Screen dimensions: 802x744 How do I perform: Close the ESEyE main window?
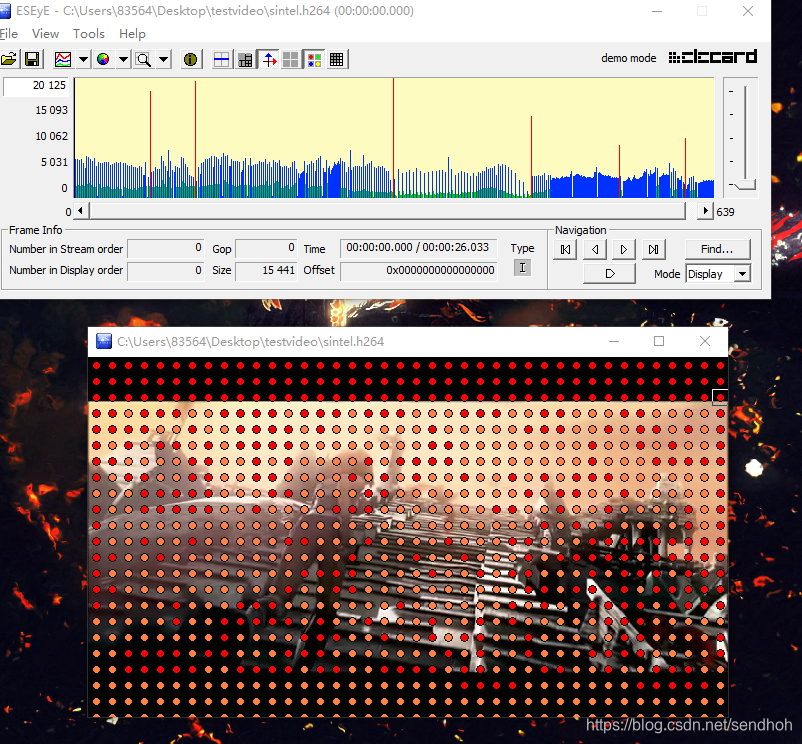pyautogui.click(x=748, y=11)
